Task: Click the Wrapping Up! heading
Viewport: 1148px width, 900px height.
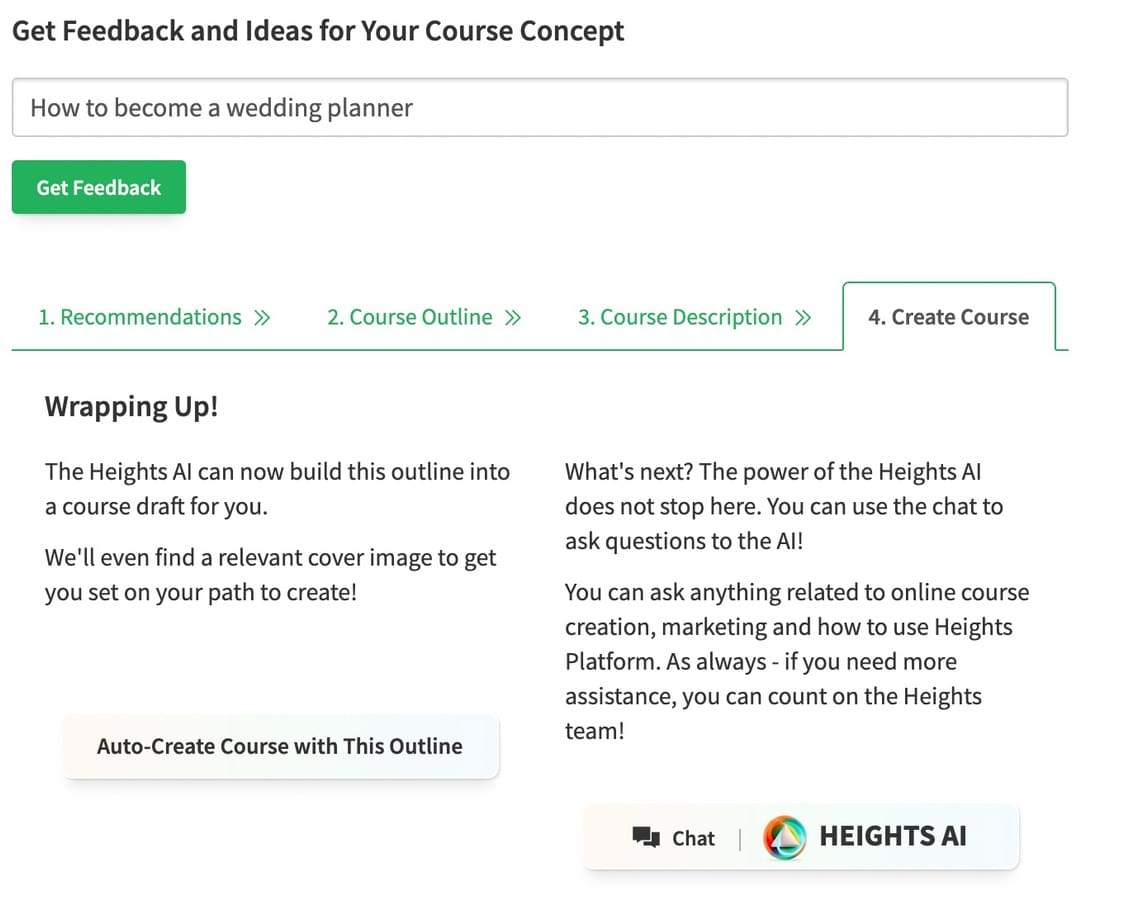Action: pyautogui.click(x=132, y=406)
